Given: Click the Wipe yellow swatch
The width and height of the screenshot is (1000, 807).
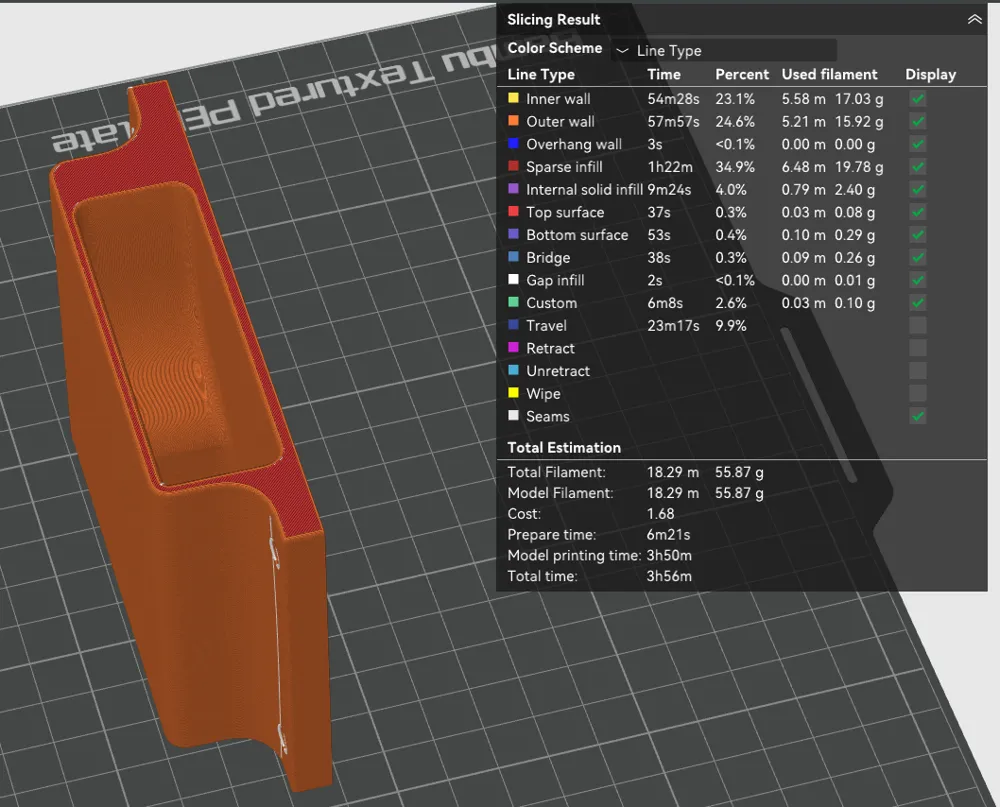Looking at the screenshot, I should 513,392.
